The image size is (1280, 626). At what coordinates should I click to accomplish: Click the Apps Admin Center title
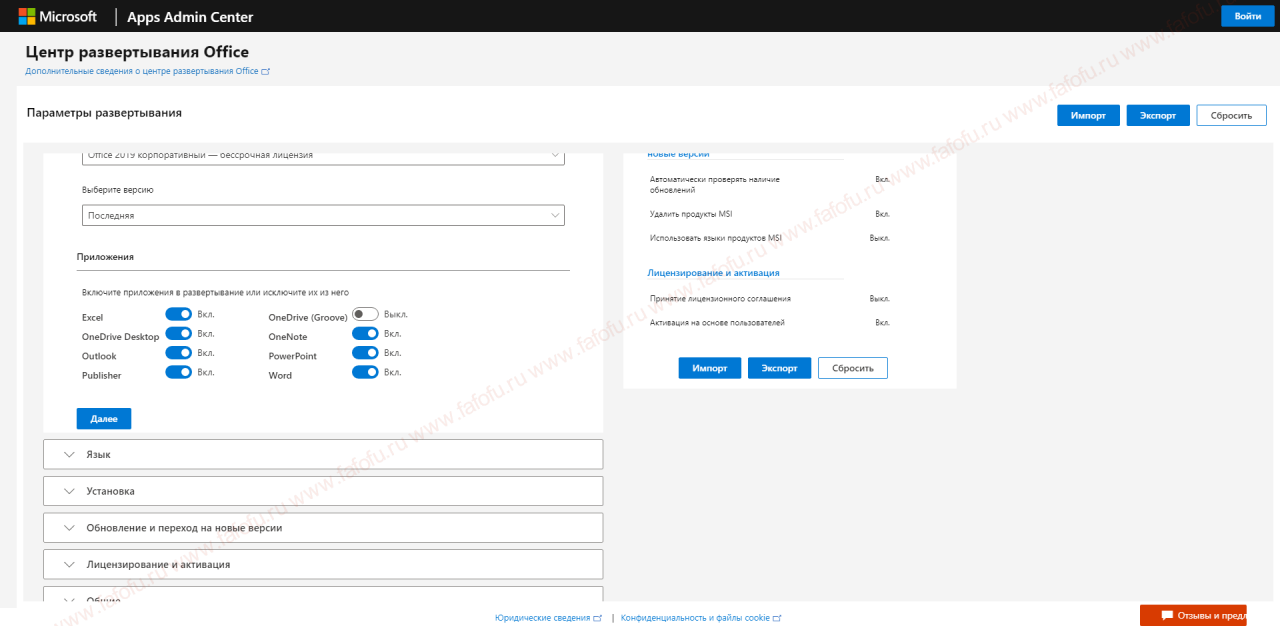click(190, 17)
